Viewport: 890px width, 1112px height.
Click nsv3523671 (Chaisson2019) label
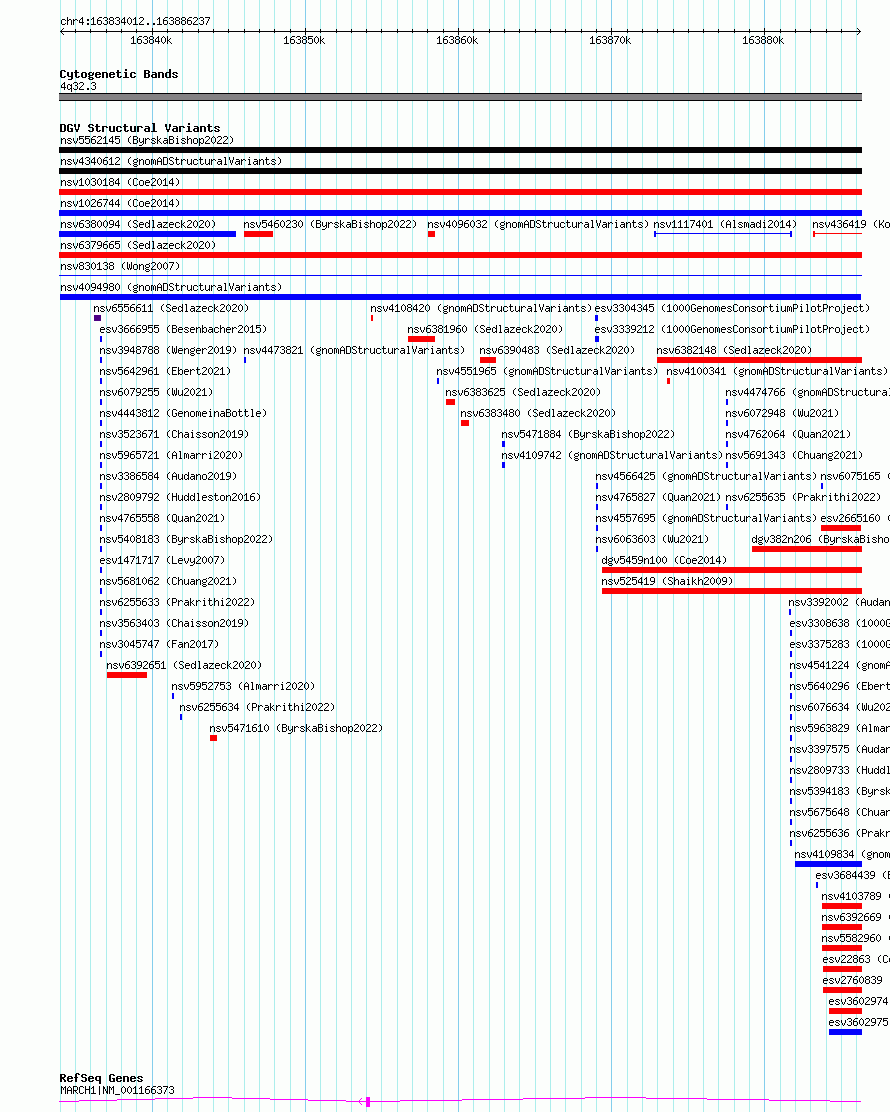[x=174, y=435]
